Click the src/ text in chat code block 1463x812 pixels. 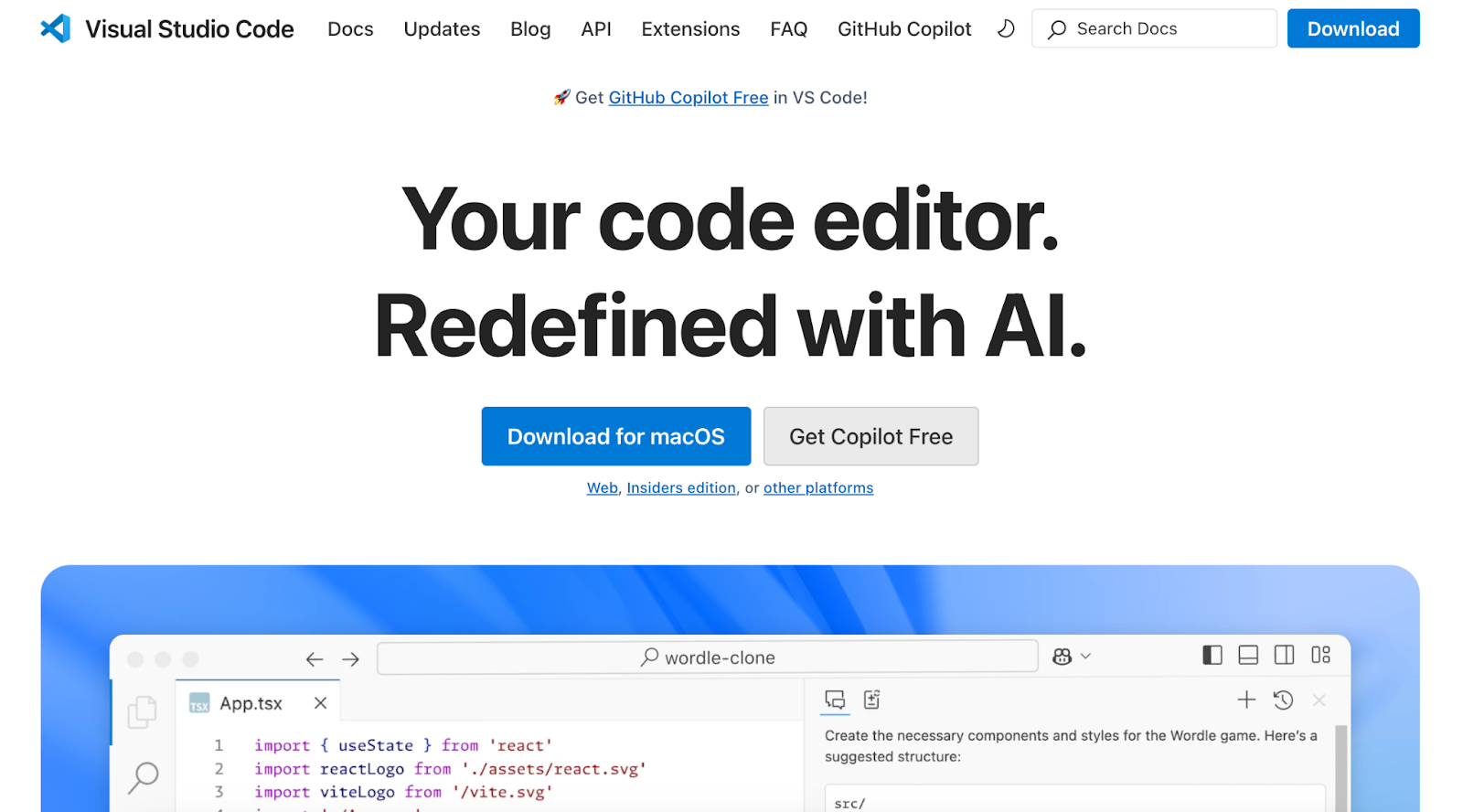(x=849, y=804)
